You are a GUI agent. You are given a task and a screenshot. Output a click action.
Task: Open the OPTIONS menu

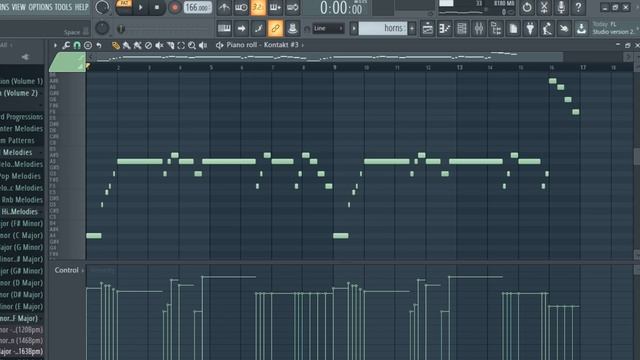(40, 7)
